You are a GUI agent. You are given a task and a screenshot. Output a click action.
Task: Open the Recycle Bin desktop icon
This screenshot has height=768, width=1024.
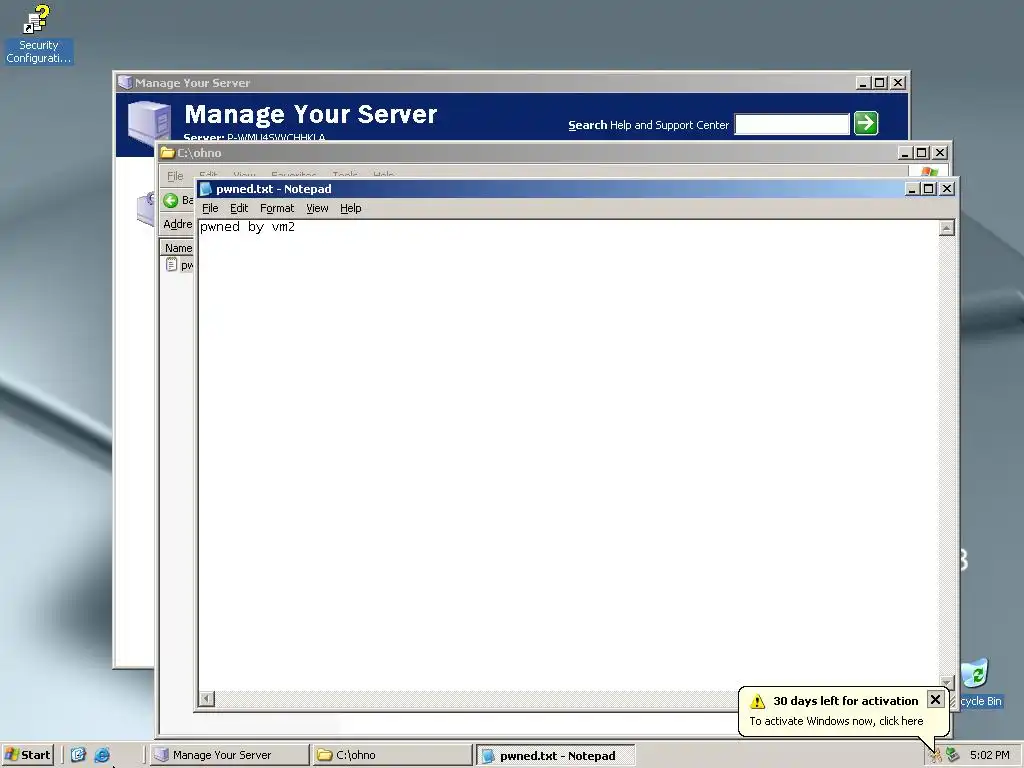(x=979, y=682)
